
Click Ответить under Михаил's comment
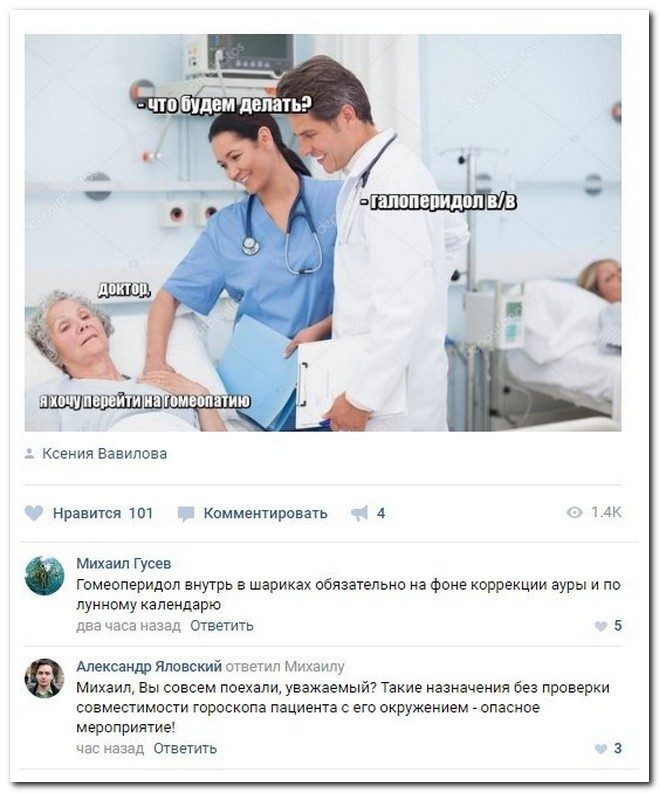click(x=222, y=626)
